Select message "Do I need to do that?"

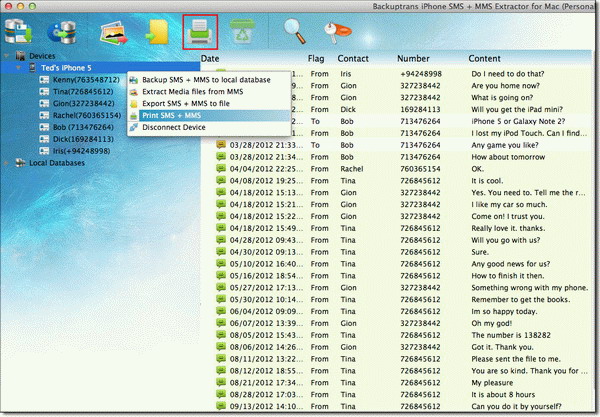(x=507, y=74)
